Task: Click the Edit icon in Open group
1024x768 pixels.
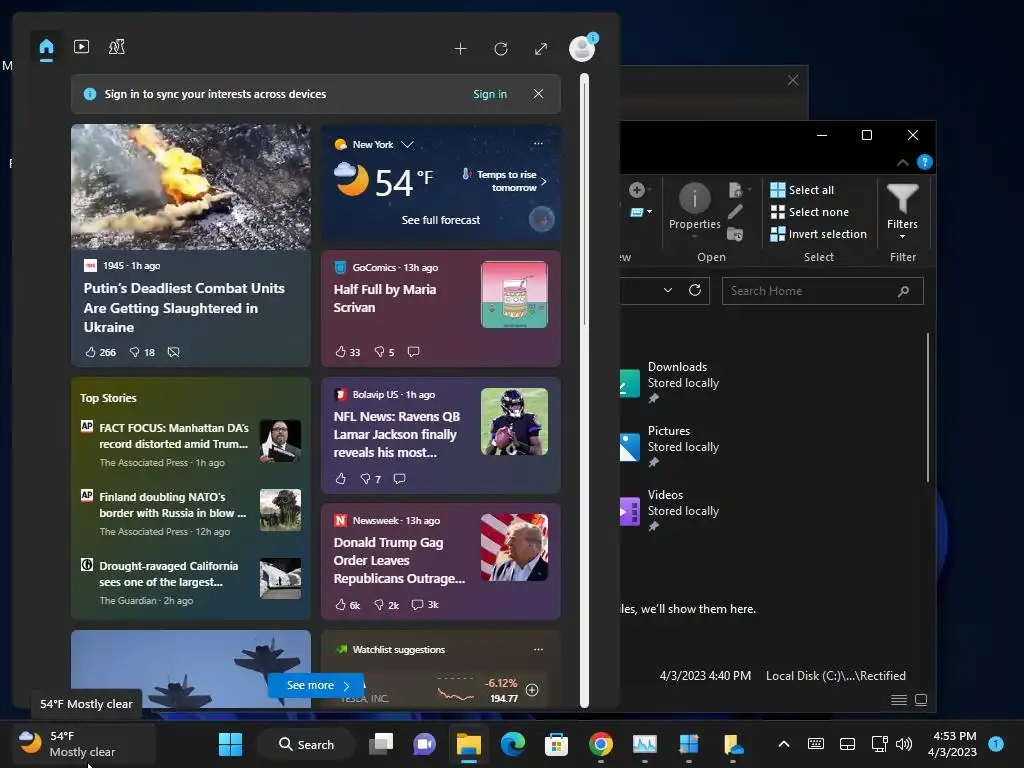Action: 735,212
